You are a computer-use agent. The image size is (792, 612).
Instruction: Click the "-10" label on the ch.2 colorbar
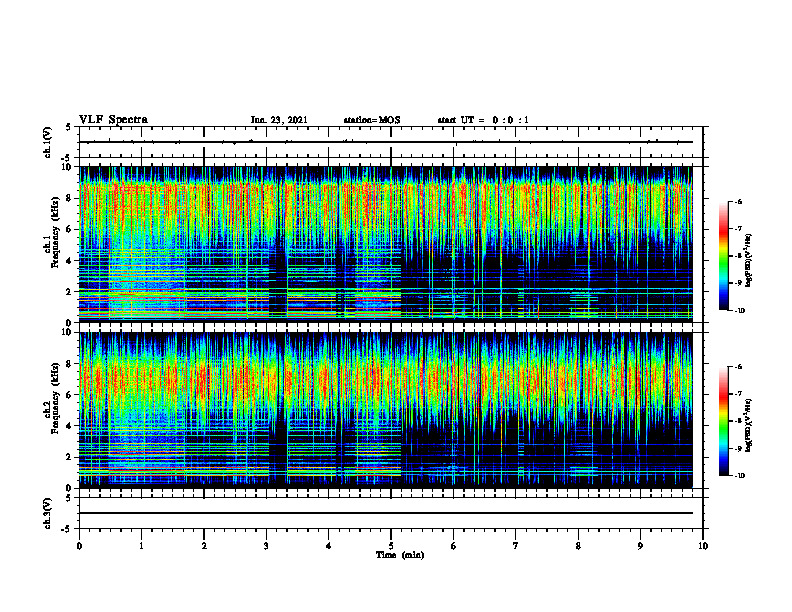click(x=739, y=476)
